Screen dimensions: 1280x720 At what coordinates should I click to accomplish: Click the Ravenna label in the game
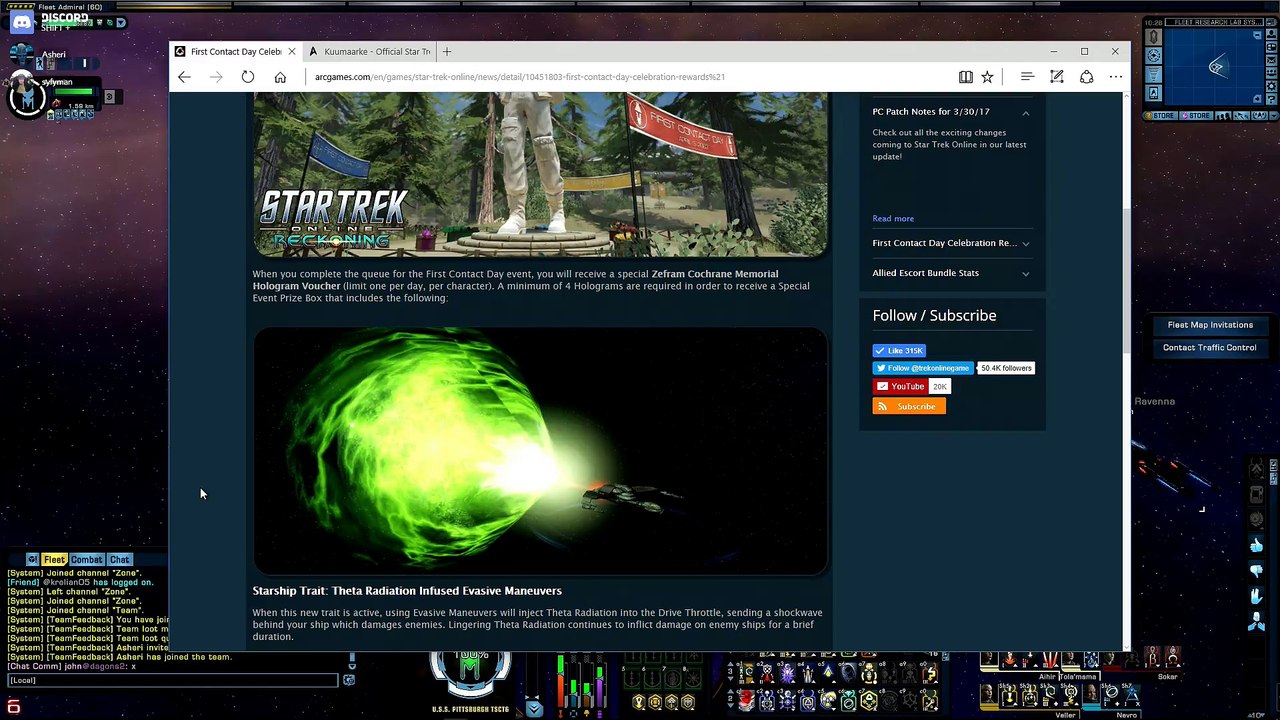click(1155, 402)
